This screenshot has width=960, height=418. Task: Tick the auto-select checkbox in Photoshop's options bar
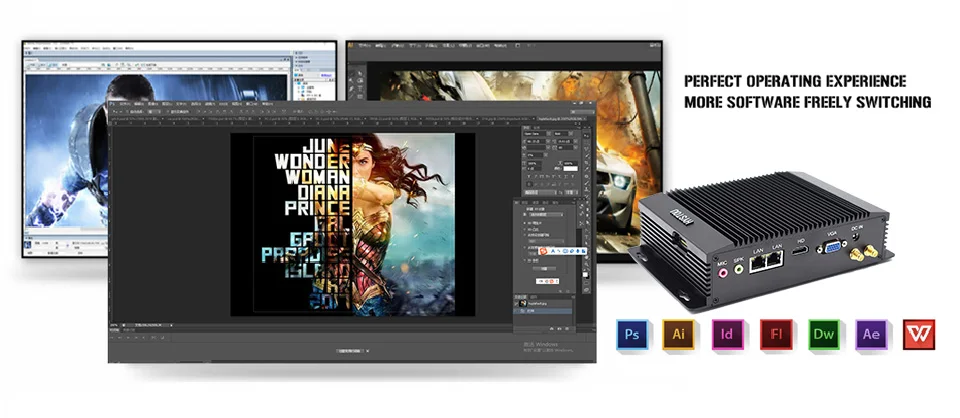point(127,111)
